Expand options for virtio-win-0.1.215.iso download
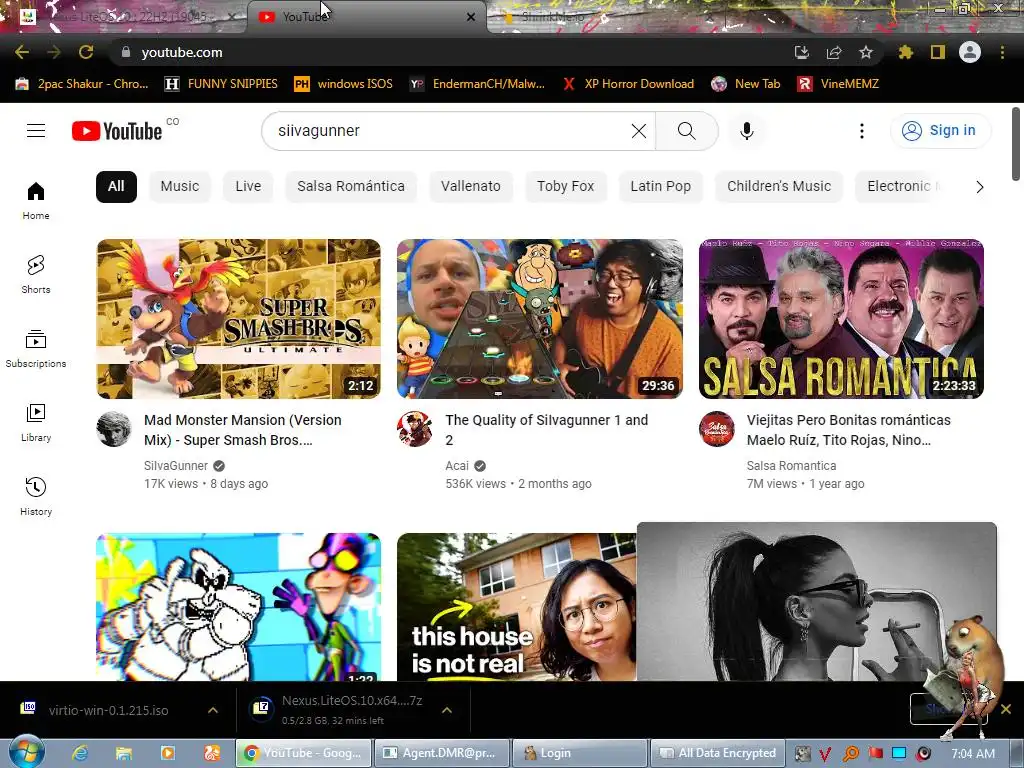This screenshot has width=1024, height=768. (x=213, y=710)
